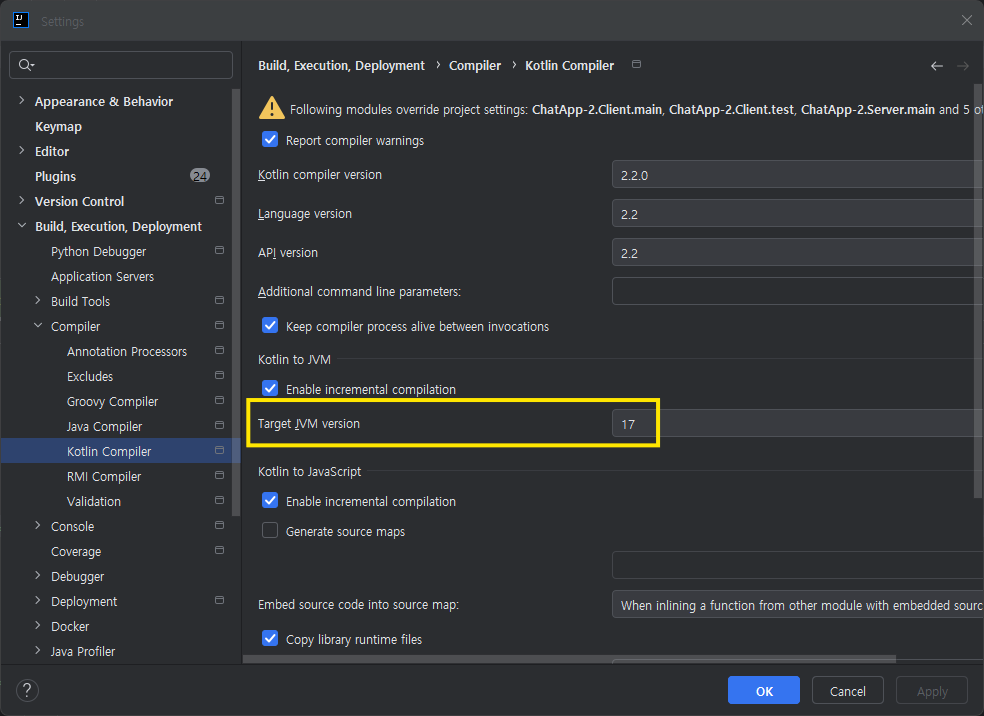Click the left tree vertical scrollbar
Screen dimensions: 984x716
236,301
